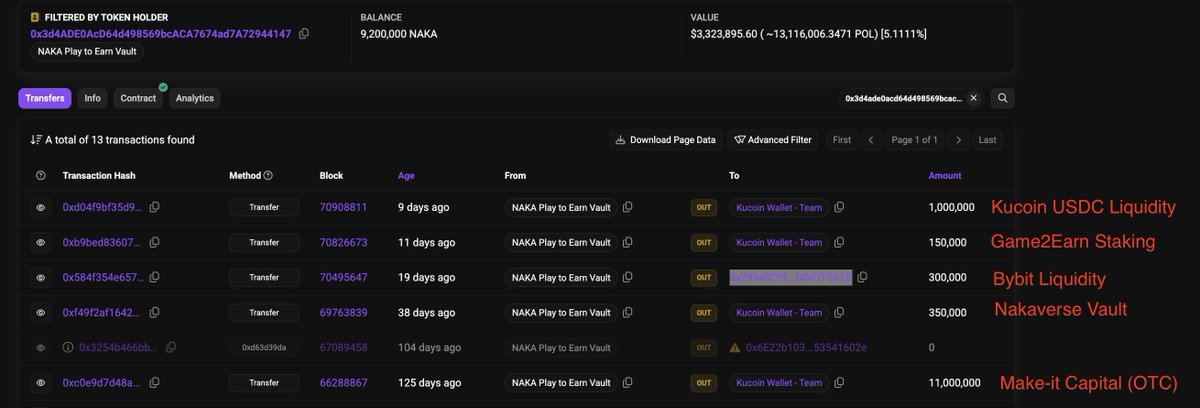
Task: Toggle the Age column header format
Action: pos(406,175)
